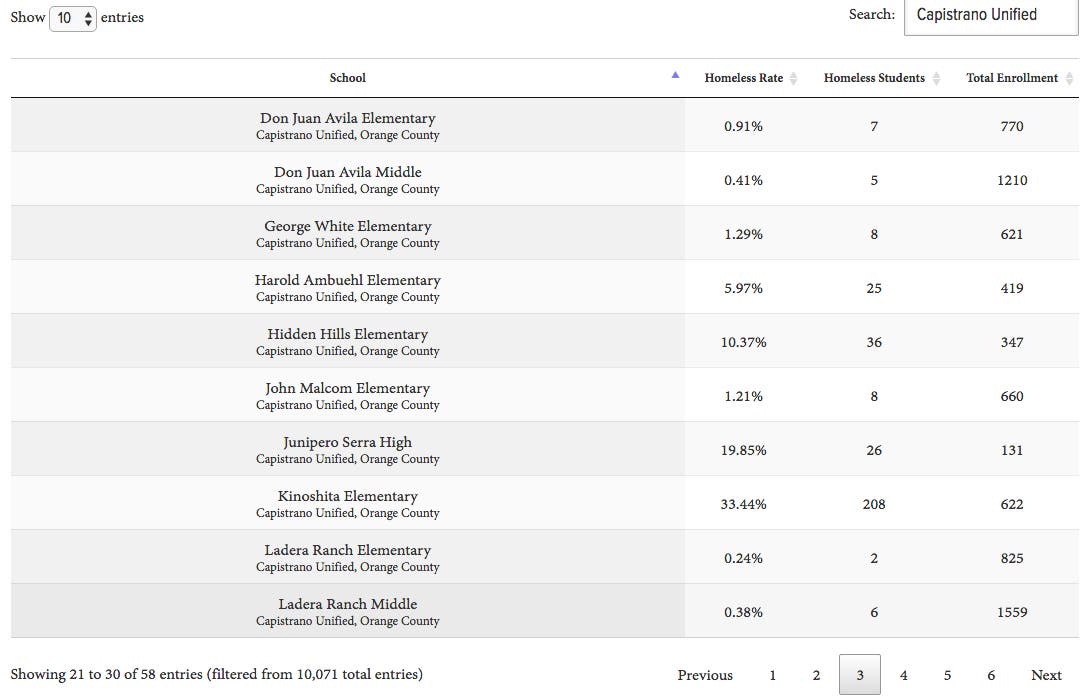This screenshot has width=1085, height=700.
Task: Jump to page 2
Action: click(816, 675)
